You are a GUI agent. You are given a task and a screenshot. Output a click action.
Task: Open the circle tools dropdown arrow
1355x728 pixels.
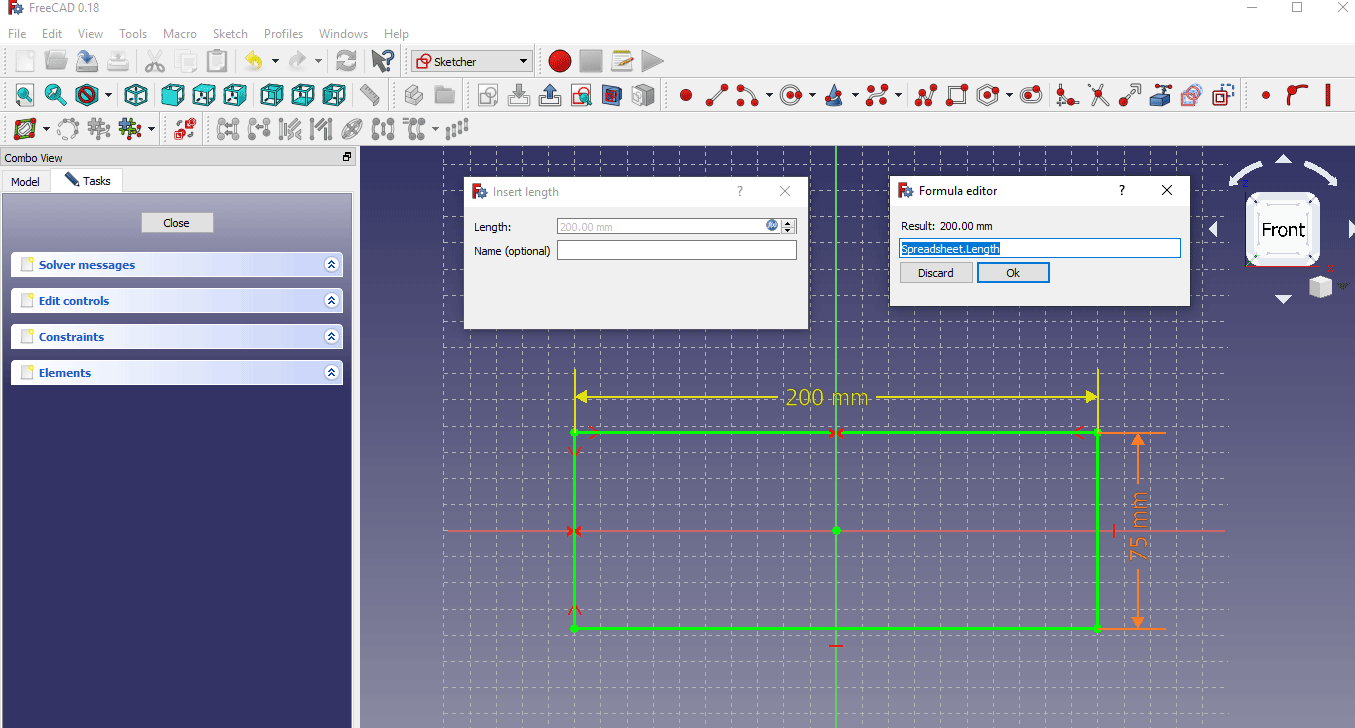pos(812,95)
